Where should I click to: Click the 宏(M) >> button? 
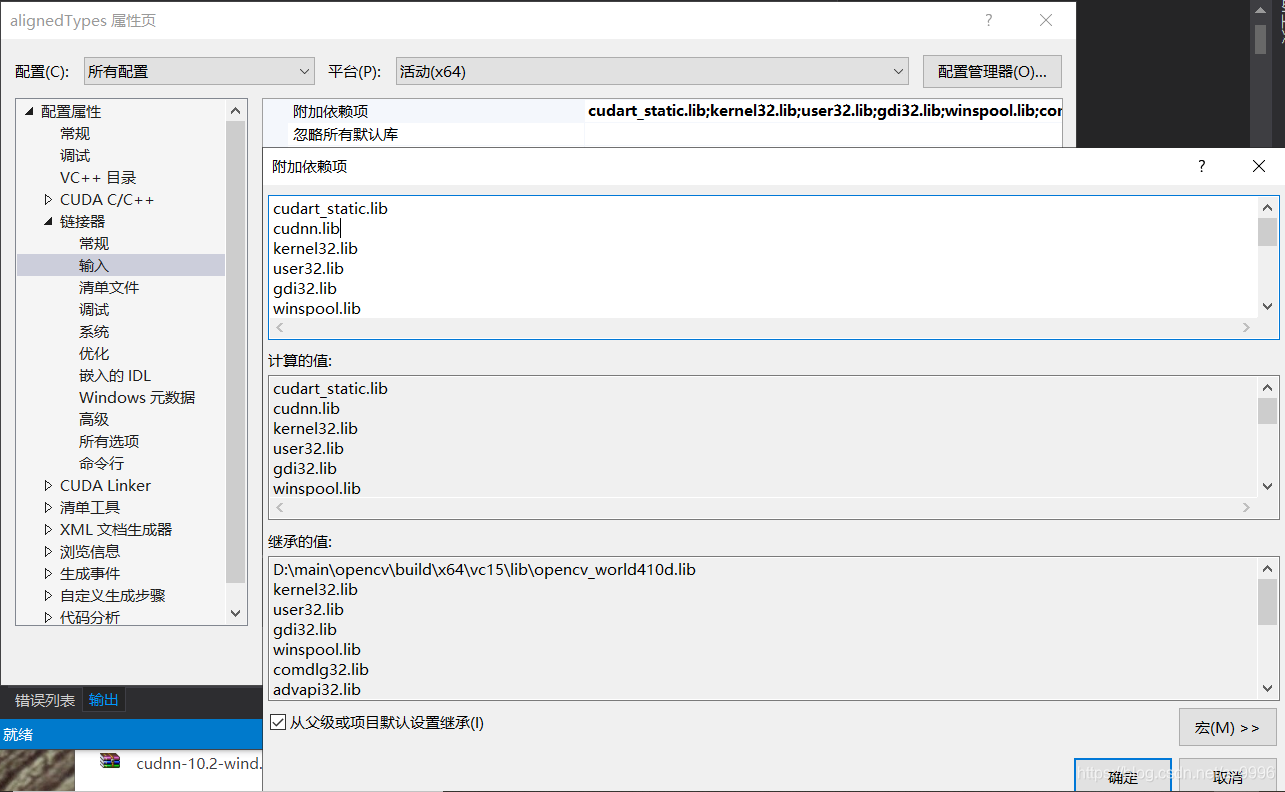tap(1227, 727)
